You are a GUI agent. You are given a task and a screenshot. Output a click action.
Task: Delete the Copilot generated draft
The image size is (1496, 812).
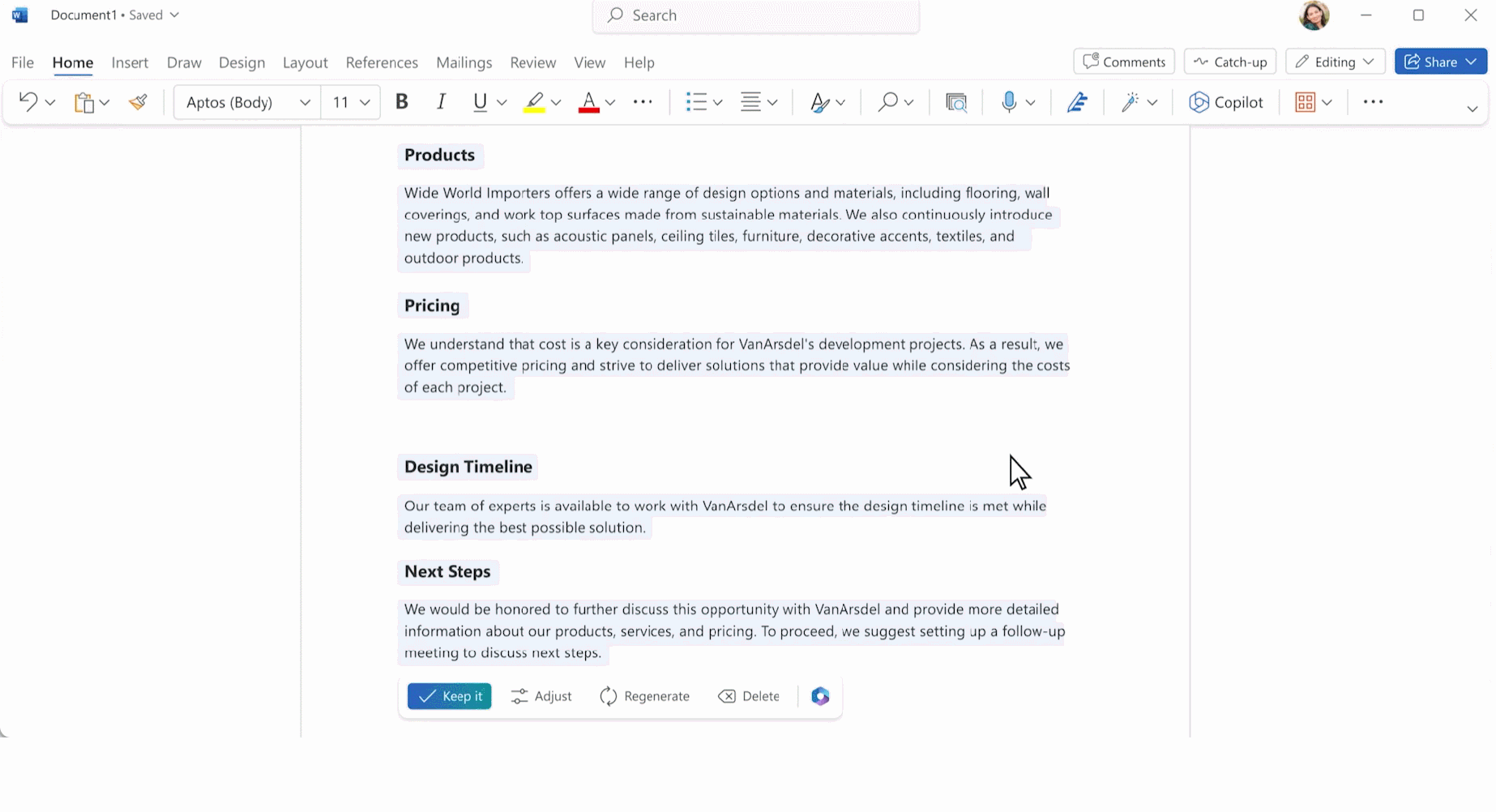pyautogui.click(x=749, y=696)
